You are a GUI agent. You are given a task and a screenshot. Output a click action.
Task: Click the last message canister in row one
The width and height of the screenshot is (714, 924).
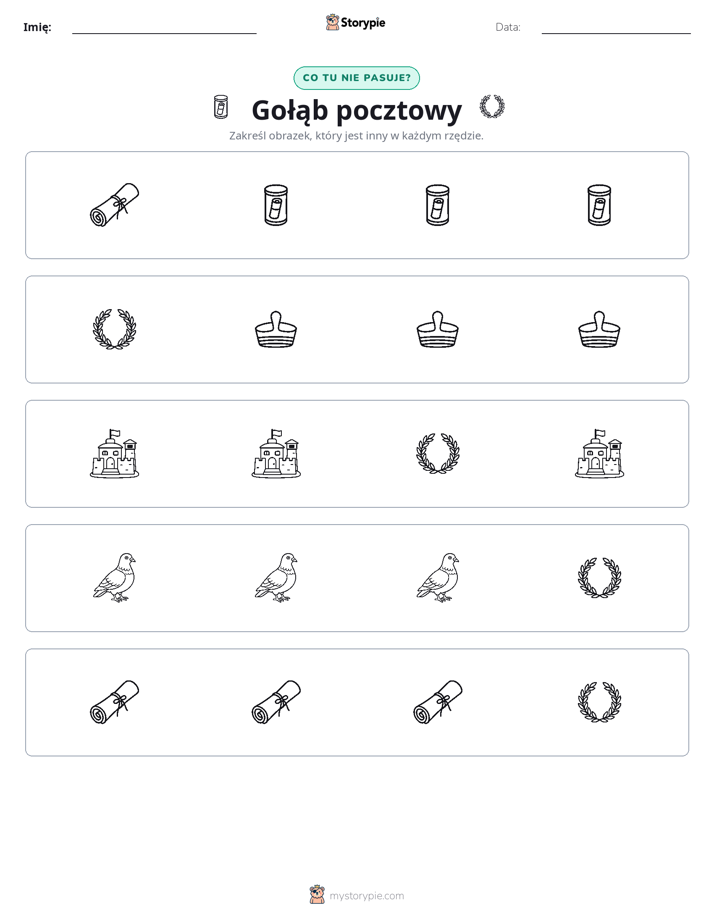pyautogui.click(x=599, y=205)
